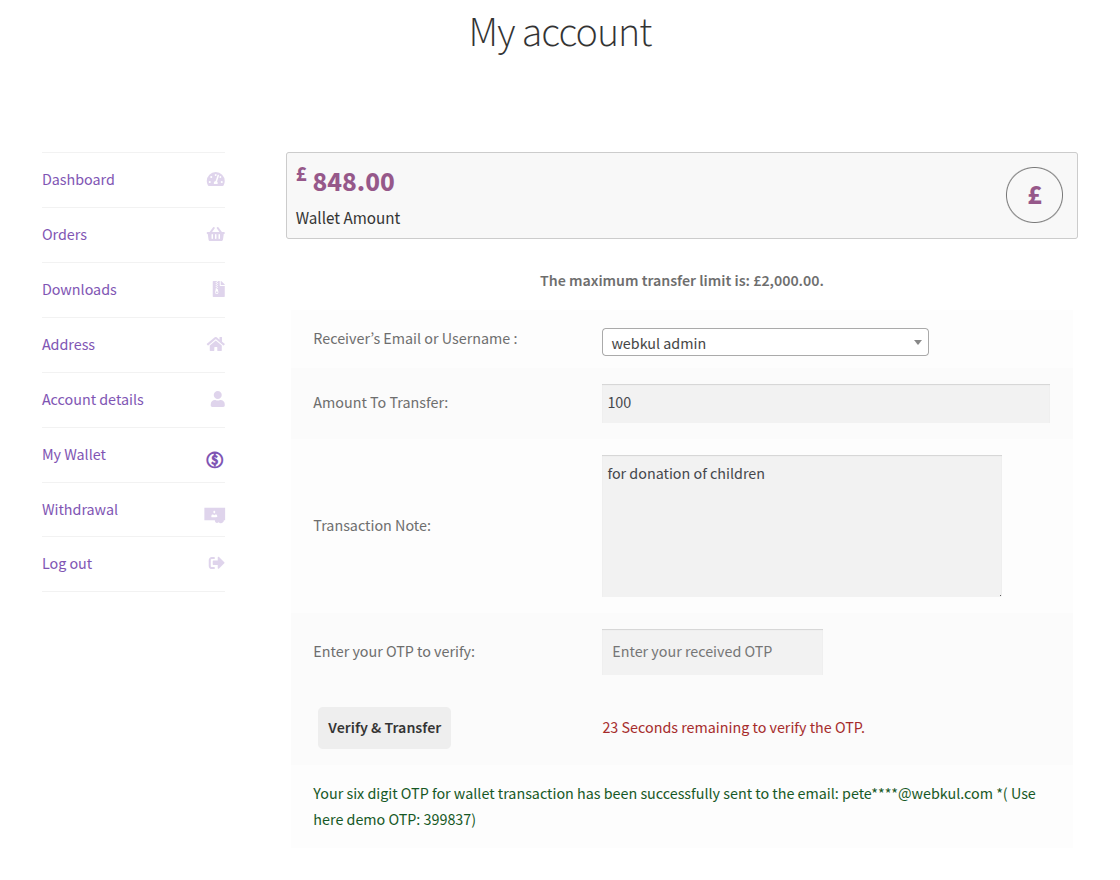Click the Withdrawal card icon
This screenshot has width=1120, height=880.
pyautogui.click(x=215, y=515)
